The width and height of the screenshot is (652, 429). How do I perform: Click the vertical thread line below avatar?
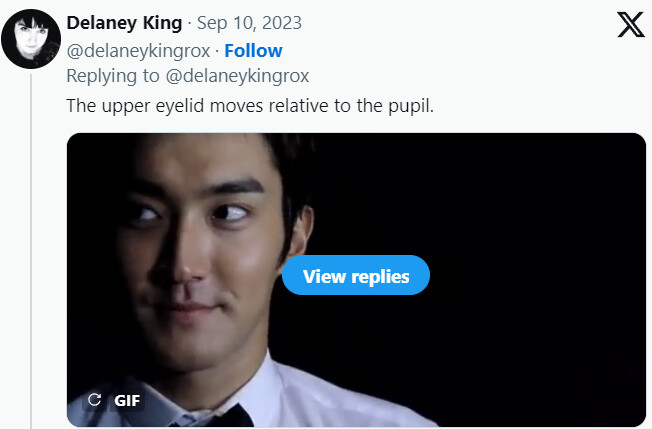click(x=32, y=250)
